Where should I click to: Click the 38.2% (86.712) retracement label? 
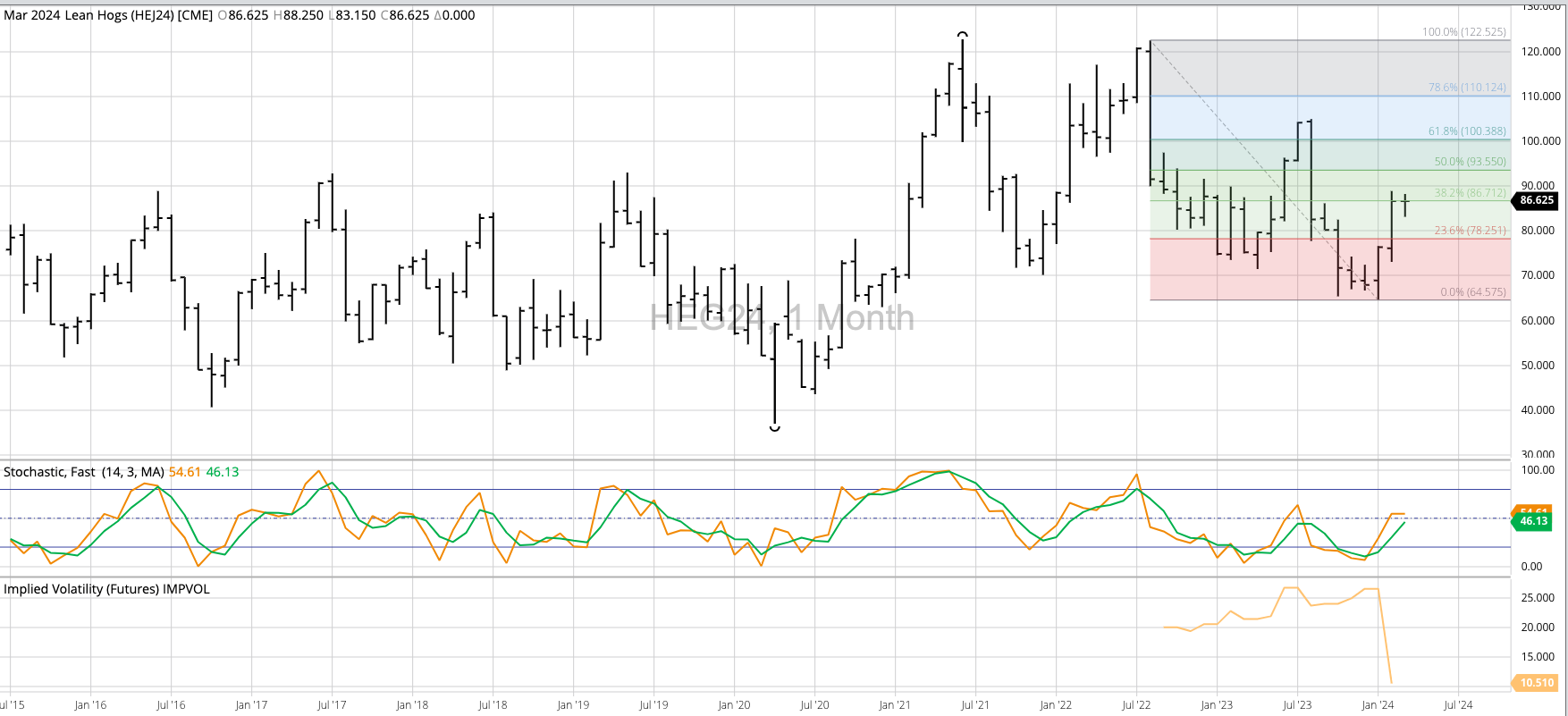[x=1470, y=193]
